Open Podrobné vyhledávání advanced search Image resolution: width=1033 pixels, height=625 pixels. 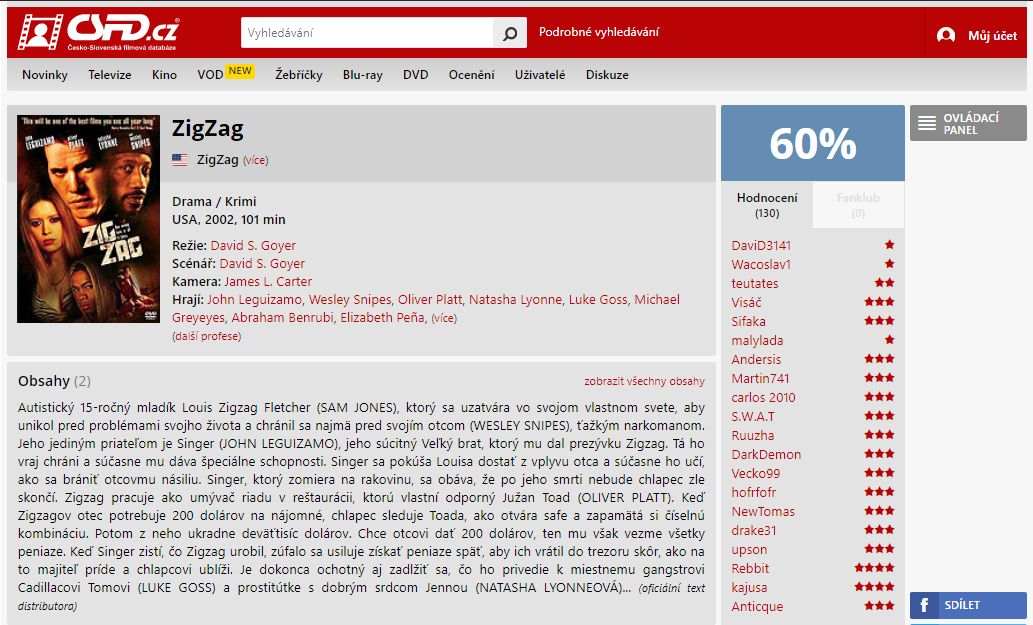(x=599, y=32)
